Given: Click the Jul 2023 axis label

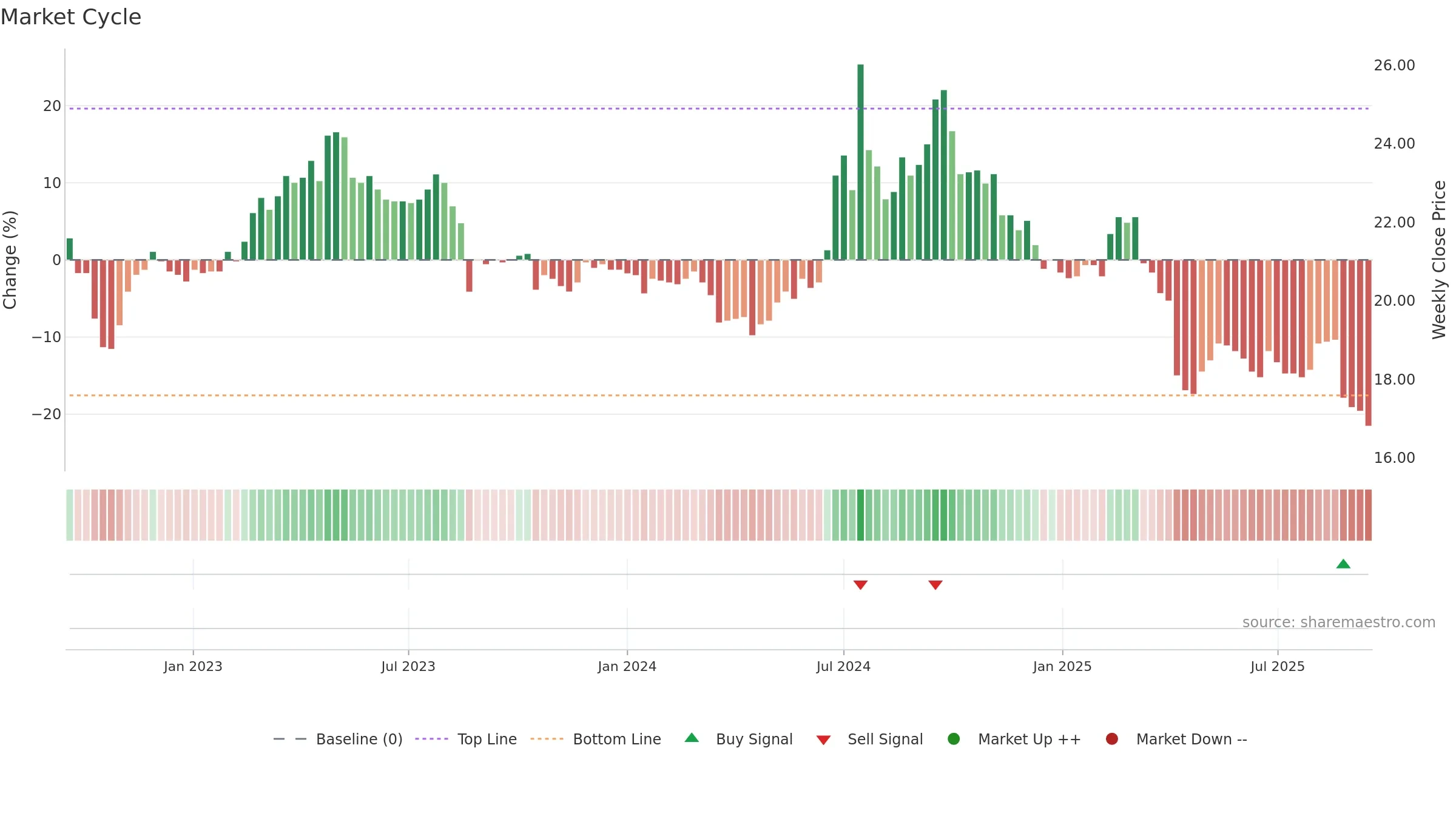Looking at the screenshot, I should [x=408, y=667].
